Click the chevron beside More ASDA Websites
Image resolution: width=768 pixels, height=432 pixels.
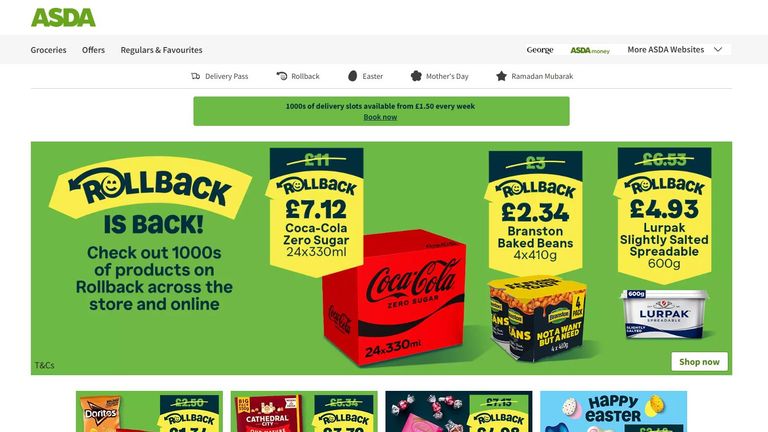coord(718,49)
